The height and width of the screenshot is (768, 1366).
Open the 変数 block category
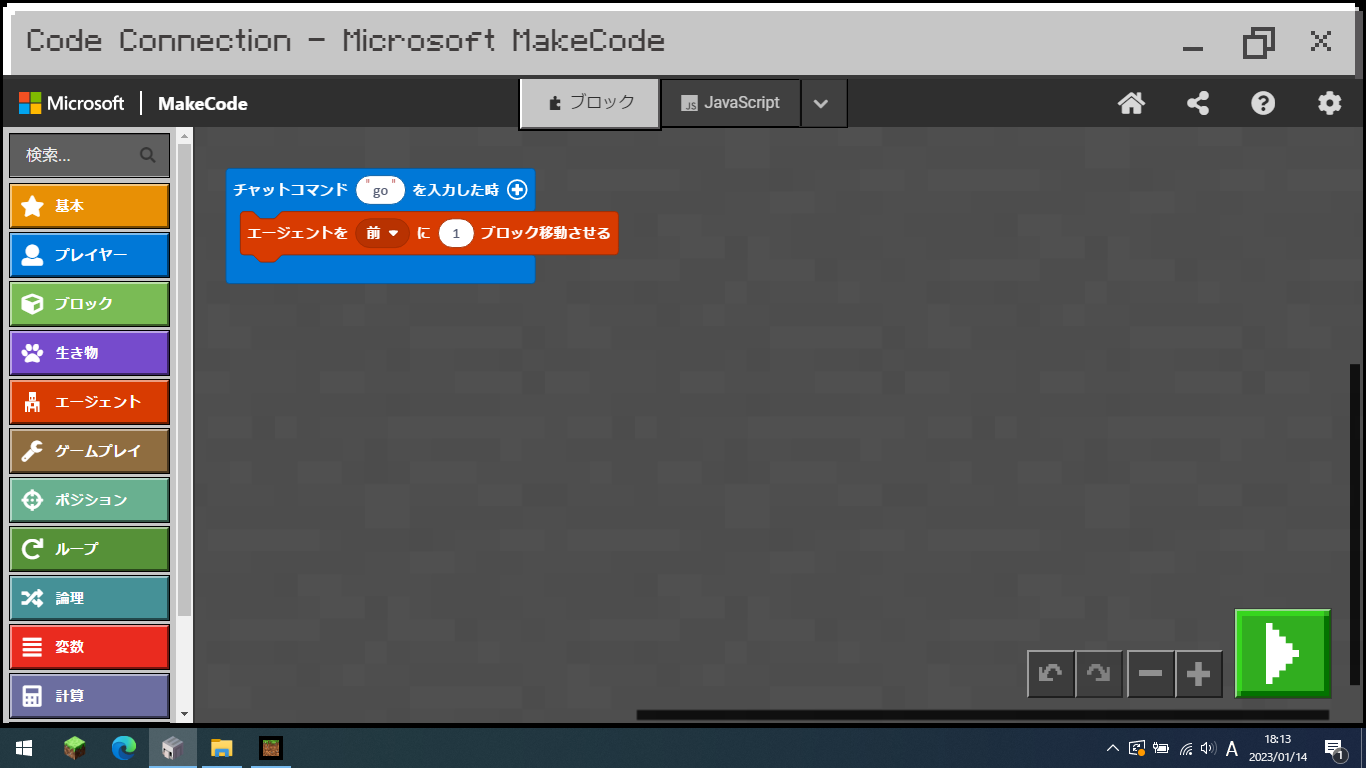pos(89,647)
